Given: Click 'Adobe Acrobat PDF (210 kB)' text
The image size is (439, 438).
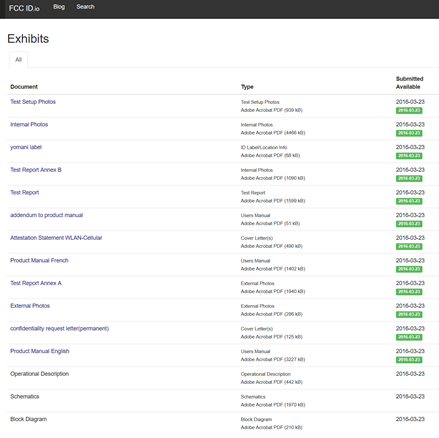Looking at the screenshot, I should pos(272,427).
